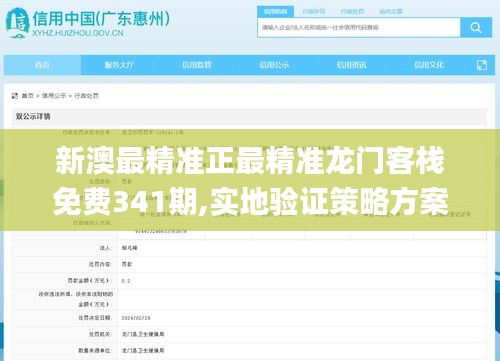This screenshot has height=361, width=500.
Task: Switch to the 行政处罚 search tab
Action: point(352,12)
